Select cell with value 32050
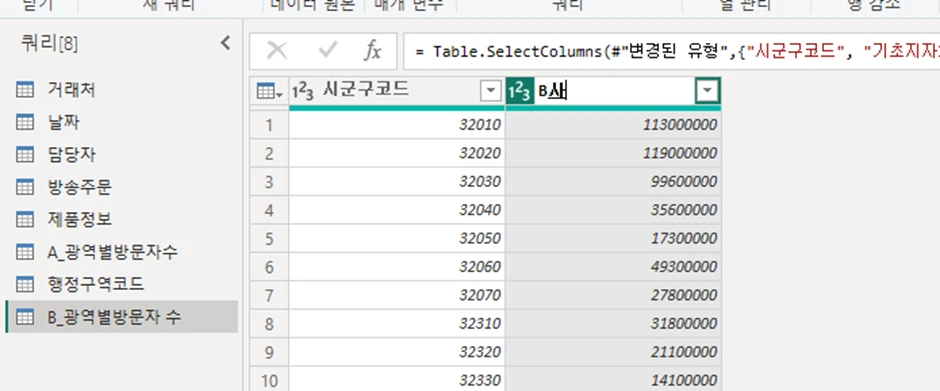This screenshot has height=391, width=940. click(397, 239)
